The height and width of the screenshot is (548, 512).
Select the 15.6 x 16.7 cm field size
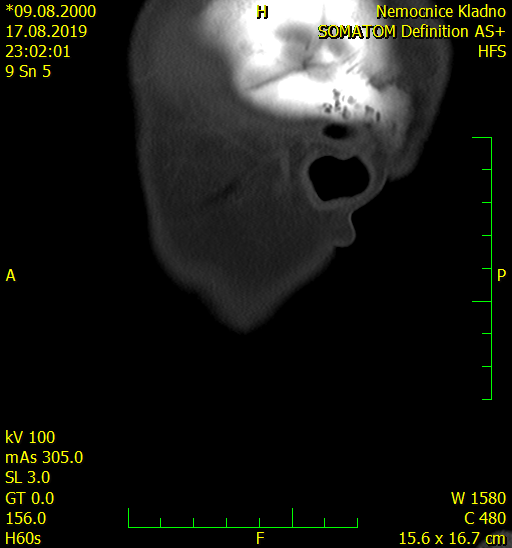[x=452, y=539]
